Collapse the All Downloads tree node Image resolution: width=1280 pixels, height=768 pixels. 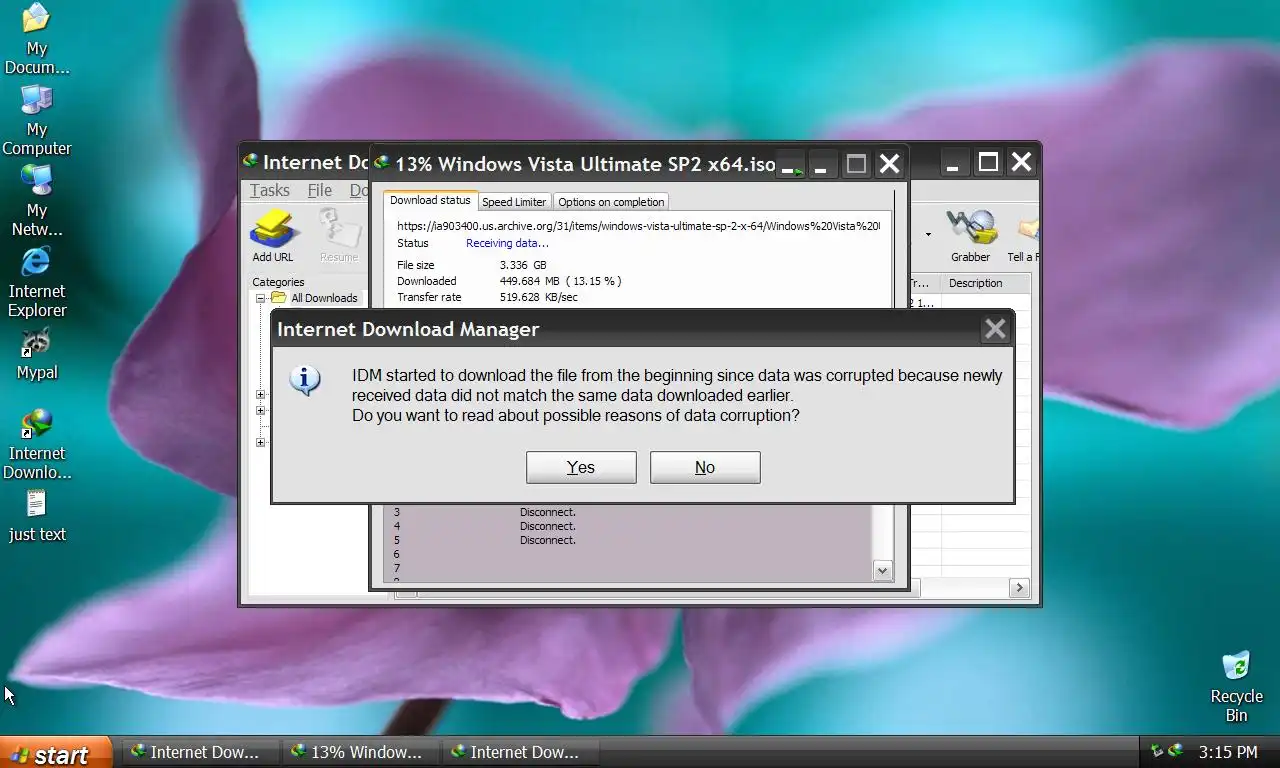261,298
